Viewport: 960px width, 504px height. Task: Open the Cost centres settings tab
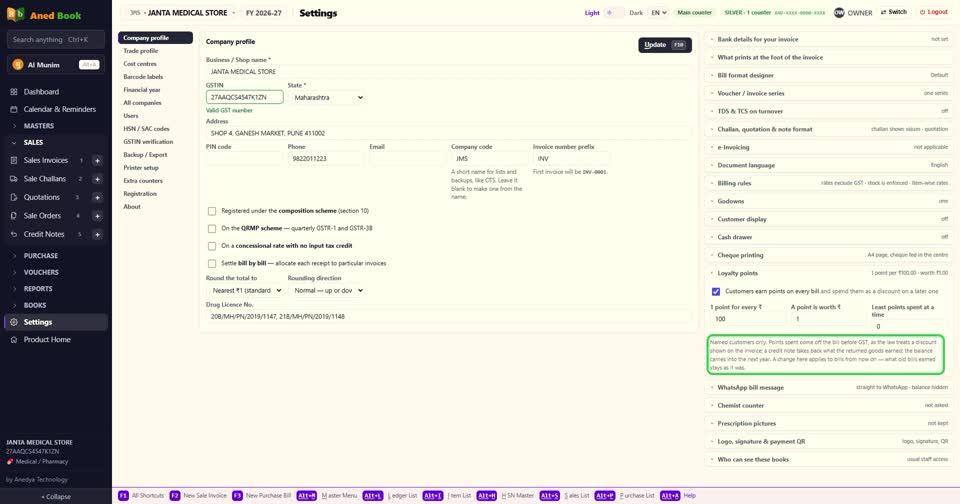(x=155, y=64)
